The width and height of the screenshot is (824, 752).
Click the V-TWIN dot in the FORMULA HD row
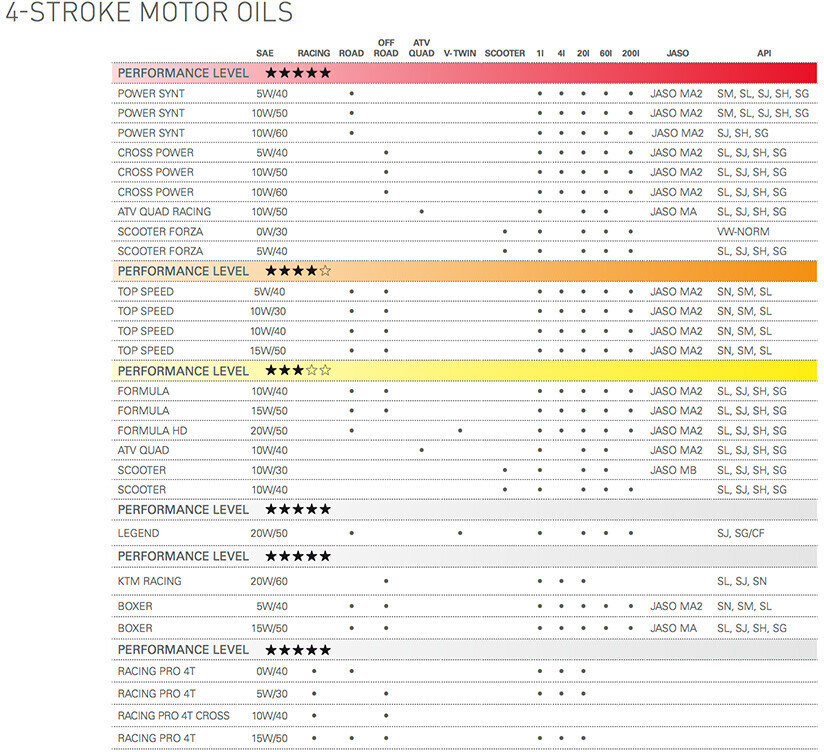pyautogui.click(x=460, y=430)
